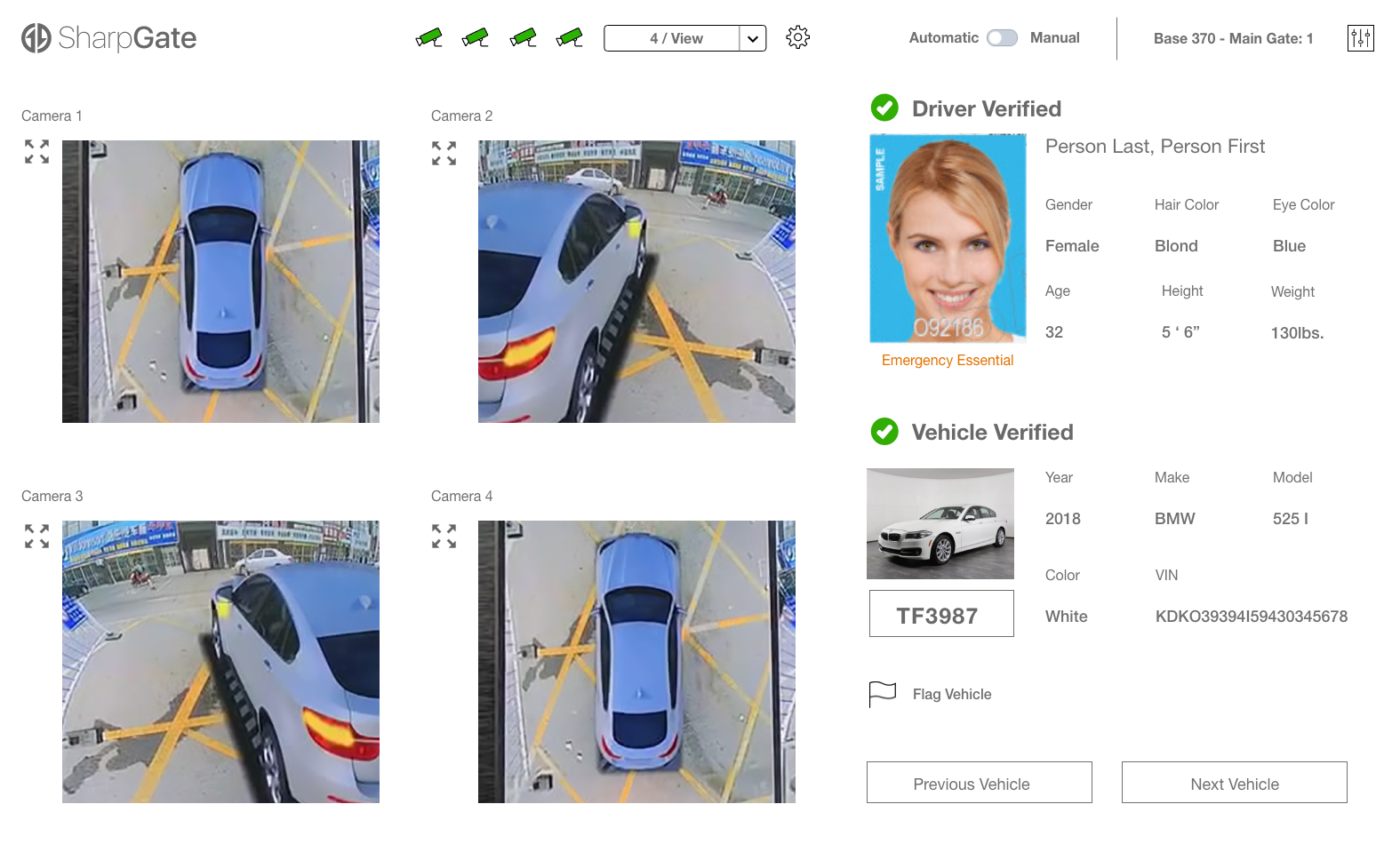
Task: Open the 4 / View dropdown arrow
Action: point(753,38)
